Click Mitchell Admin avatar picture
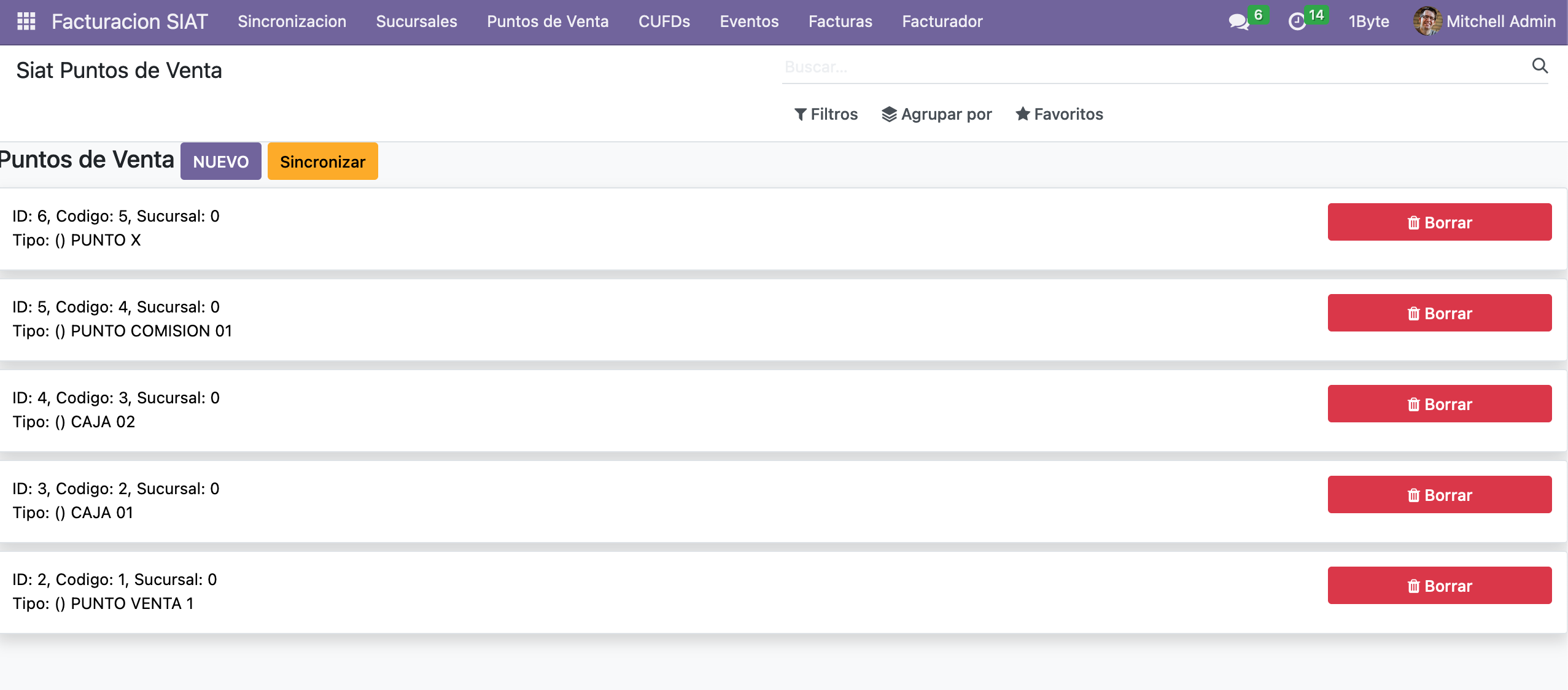 tap(1427, 21)
